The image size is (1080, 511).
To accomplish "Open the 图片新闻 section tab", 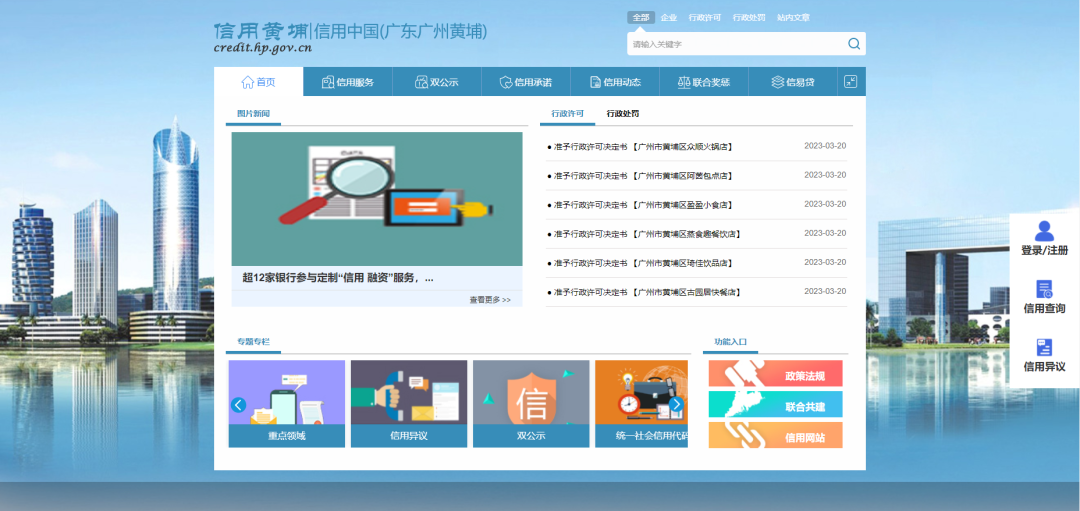I will pyautogui.click(x=253, y=114).
